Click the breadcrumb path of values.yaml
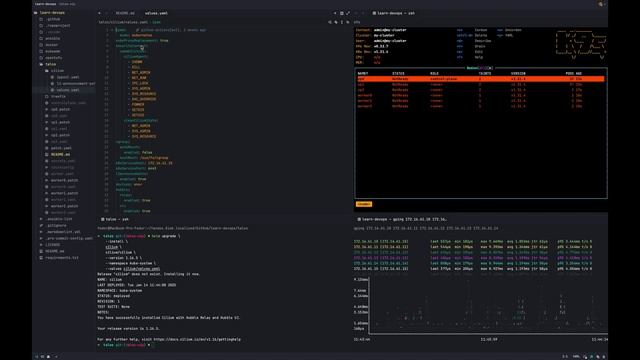640x360 pixels. (x=123, y=22)
